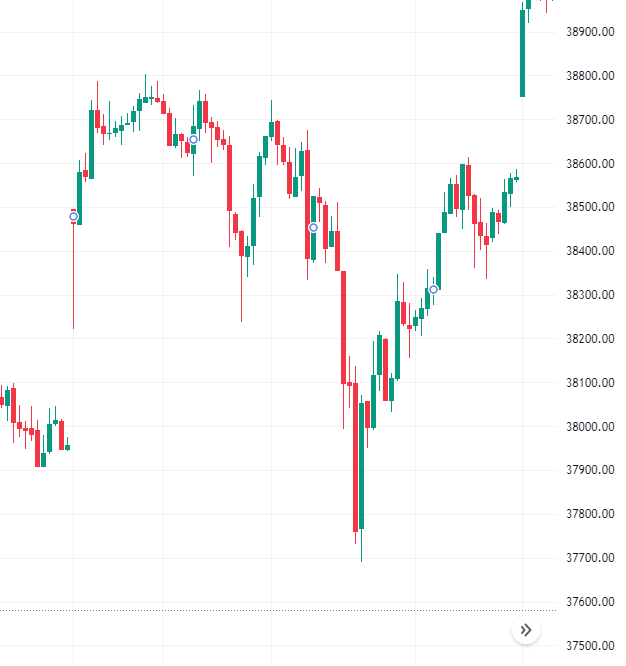Click the 38100.00 label on the price scale
The height and width of the screenshot is (666, 626).
click(x=589, y=383)
